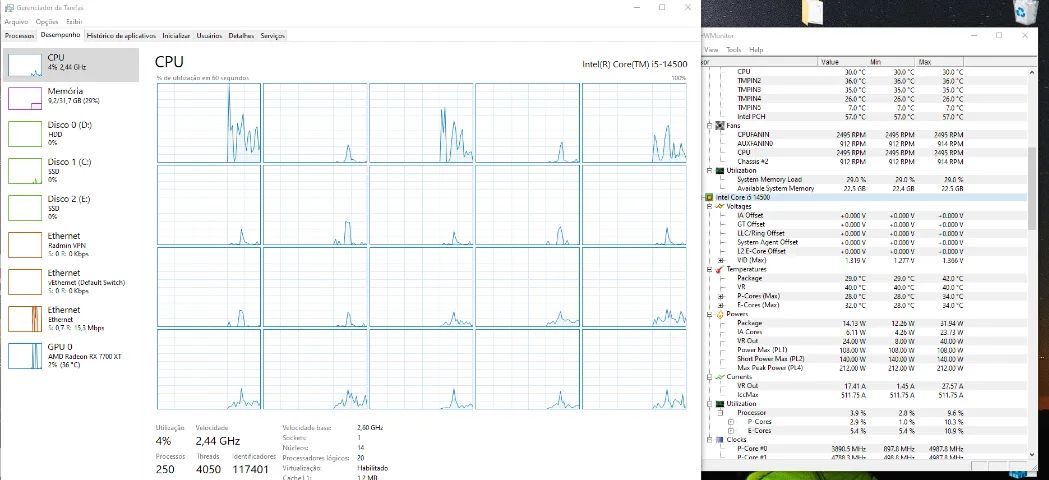Select the LLC/Ring Offset voltage row
1049x480 pixels.
[864, 233]
